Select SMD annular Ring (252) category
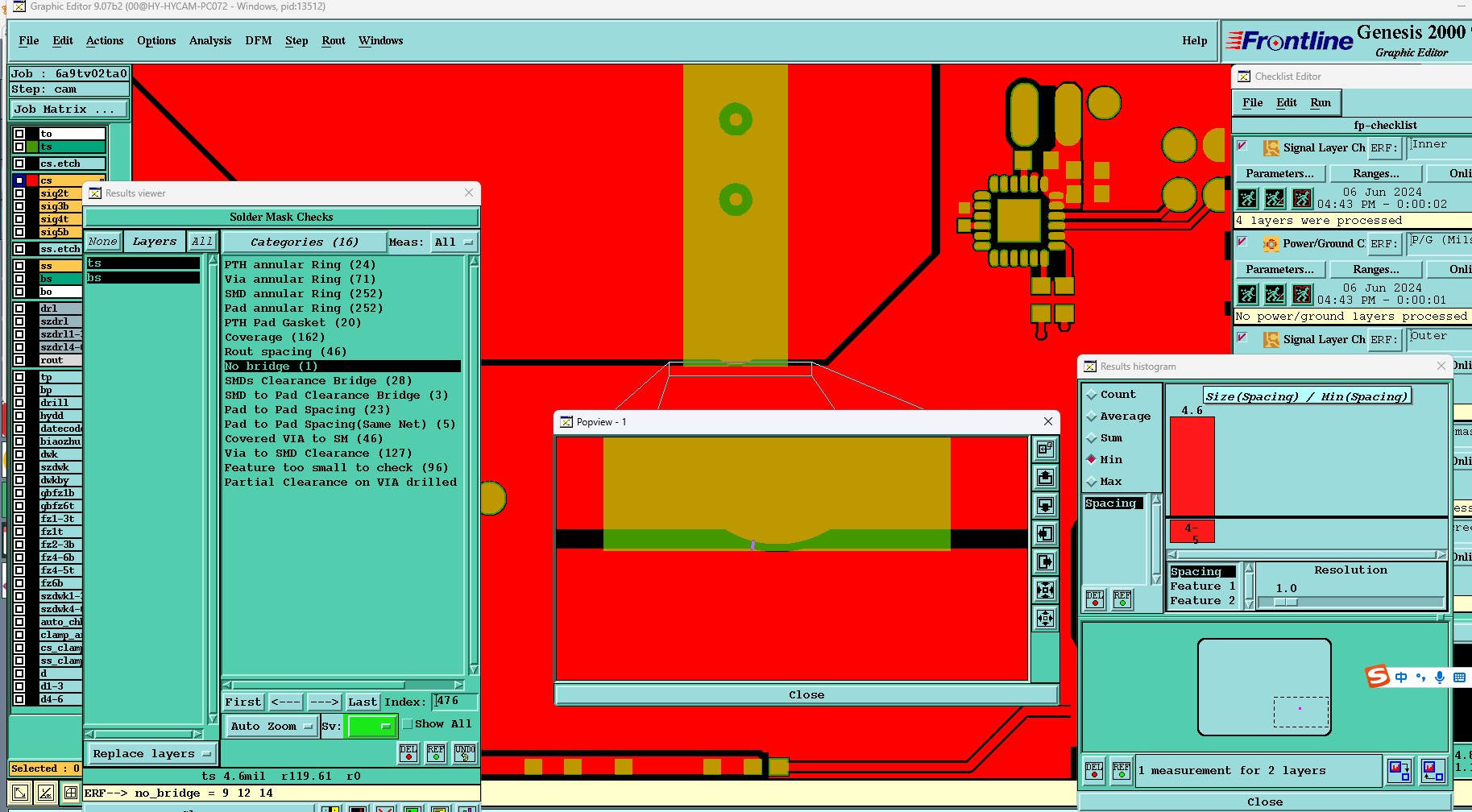Viewport: 1472px width, 812px height. tap(304, 294)
